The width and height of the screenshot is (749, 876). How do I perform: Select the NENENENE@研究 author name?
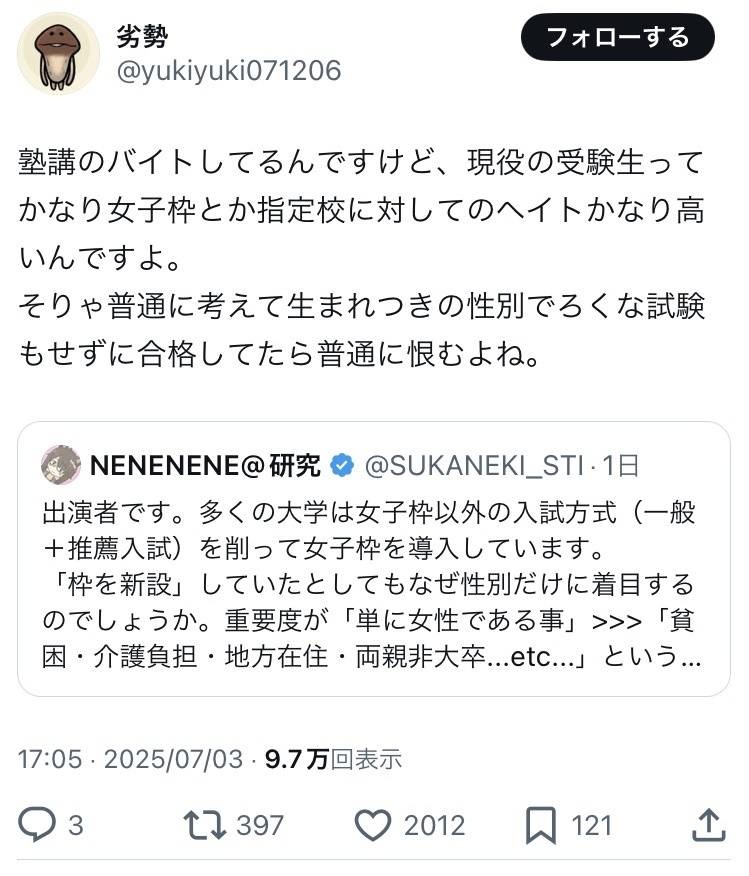(x=205, y=465)
